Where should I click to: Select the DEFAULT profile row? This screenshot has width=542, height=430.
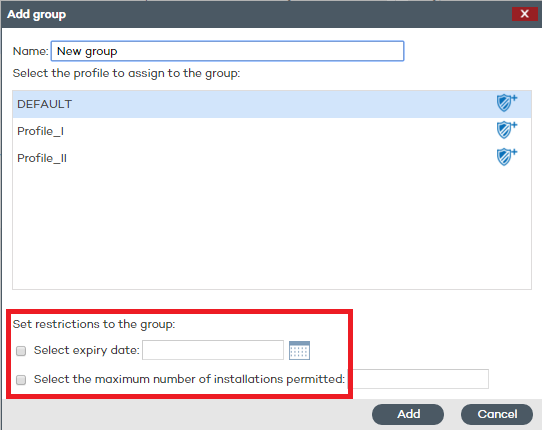point(272,104)
